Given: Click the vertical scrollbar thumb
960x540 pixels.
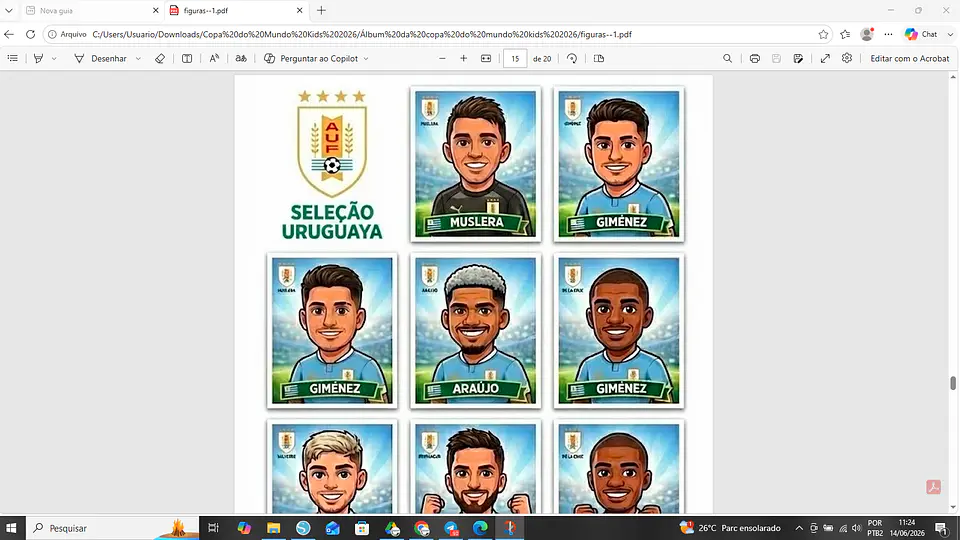Looking at the screenshot, I should [x=953, y=383].
